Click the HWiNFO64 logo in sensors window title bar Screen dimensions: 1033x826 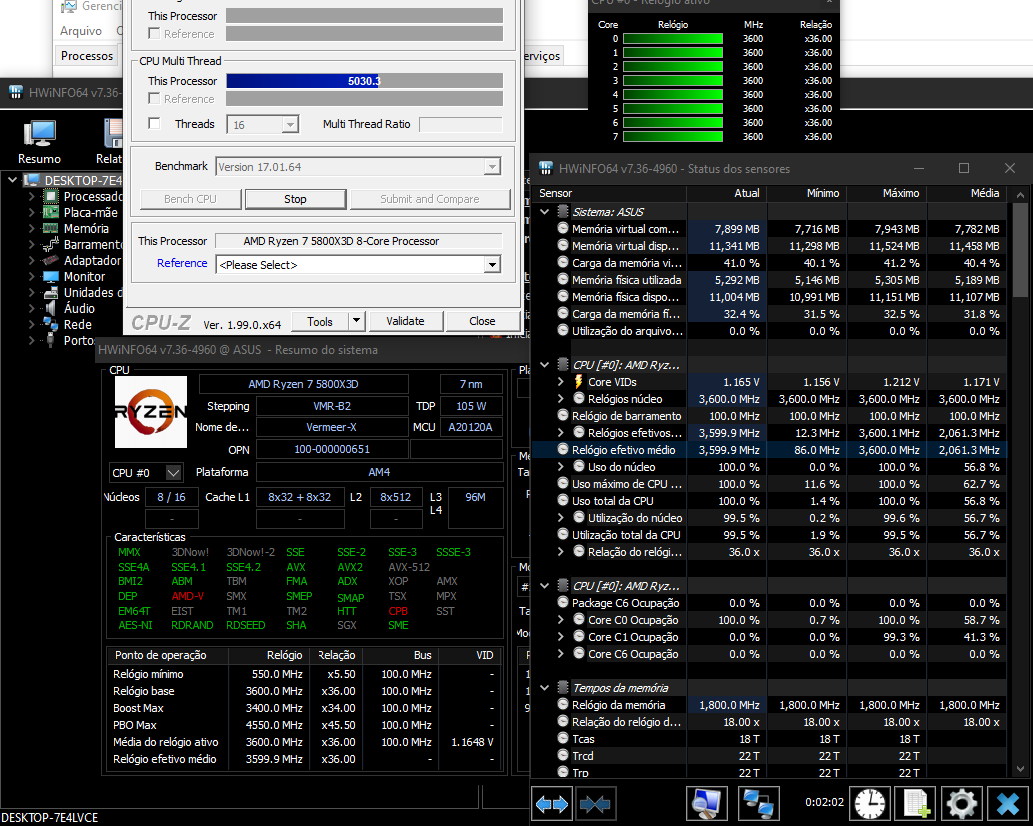[545, 168]
